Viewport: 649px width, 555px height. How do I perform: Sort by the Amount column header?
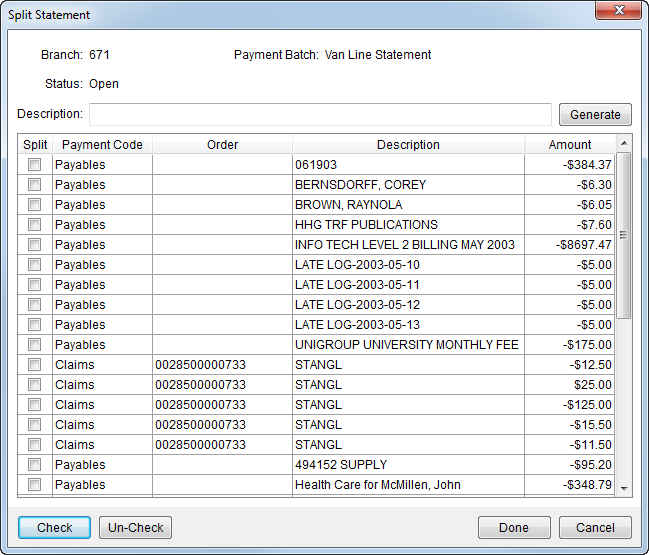pos(570,145)
